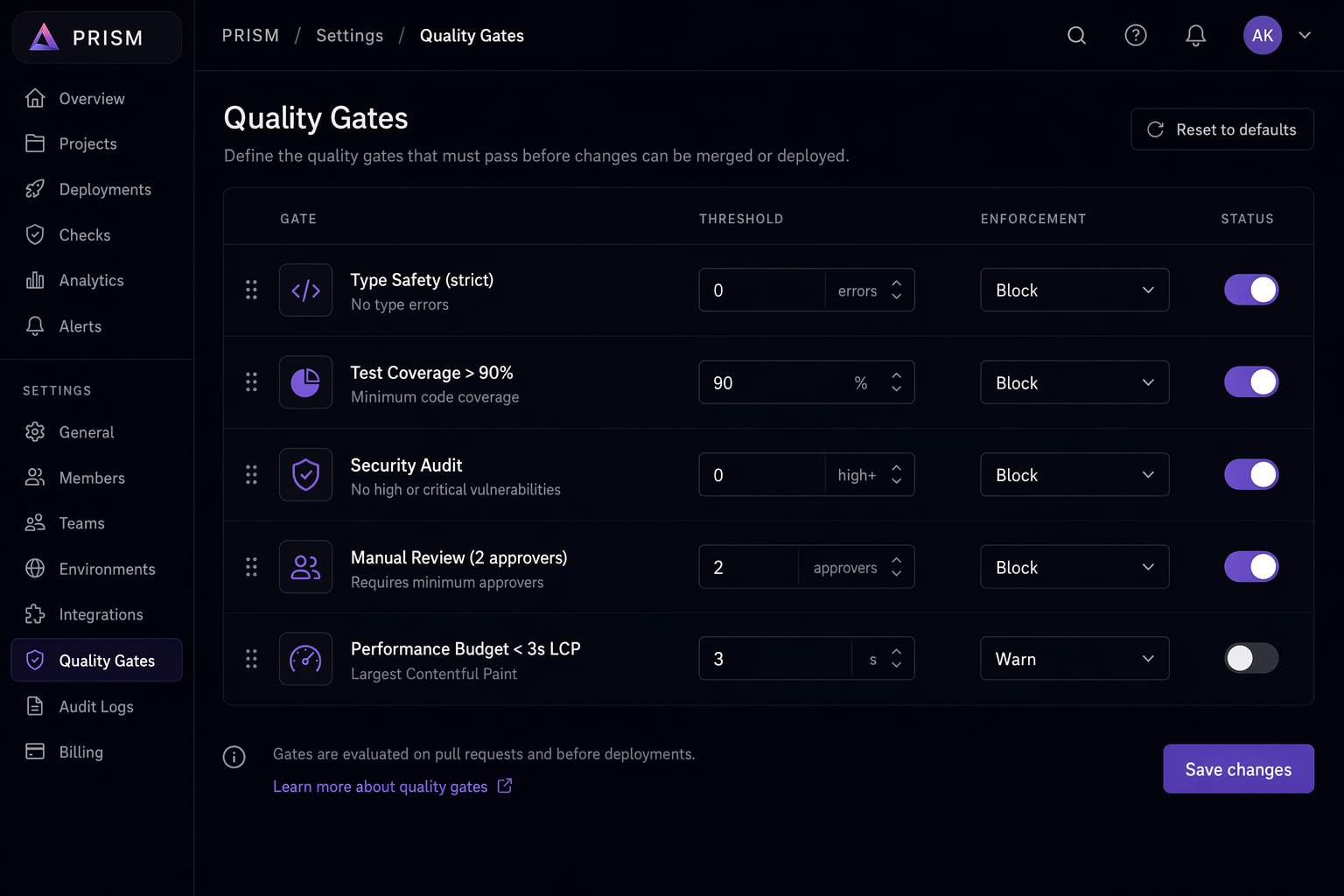Click the Integrations puzzle icon
The width and height of the screenshot is (1344, 896).
click(x=35, y=614)
